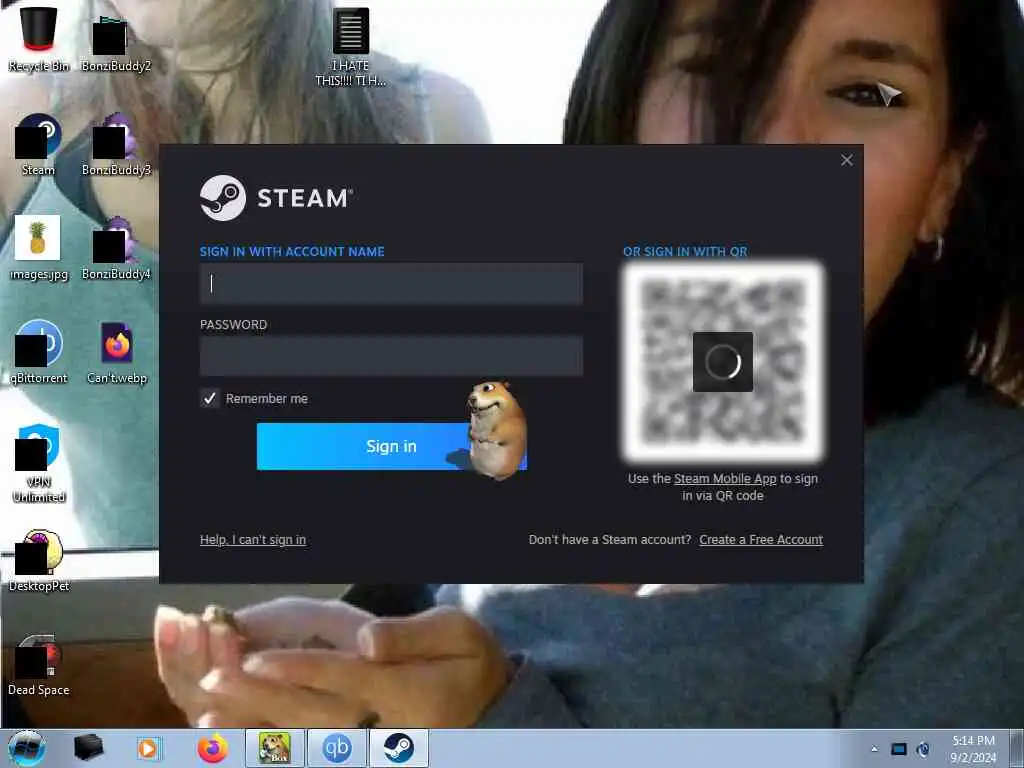Click the 'PASSWORD' label
1024x768 pixels.
tap(233, 325)
